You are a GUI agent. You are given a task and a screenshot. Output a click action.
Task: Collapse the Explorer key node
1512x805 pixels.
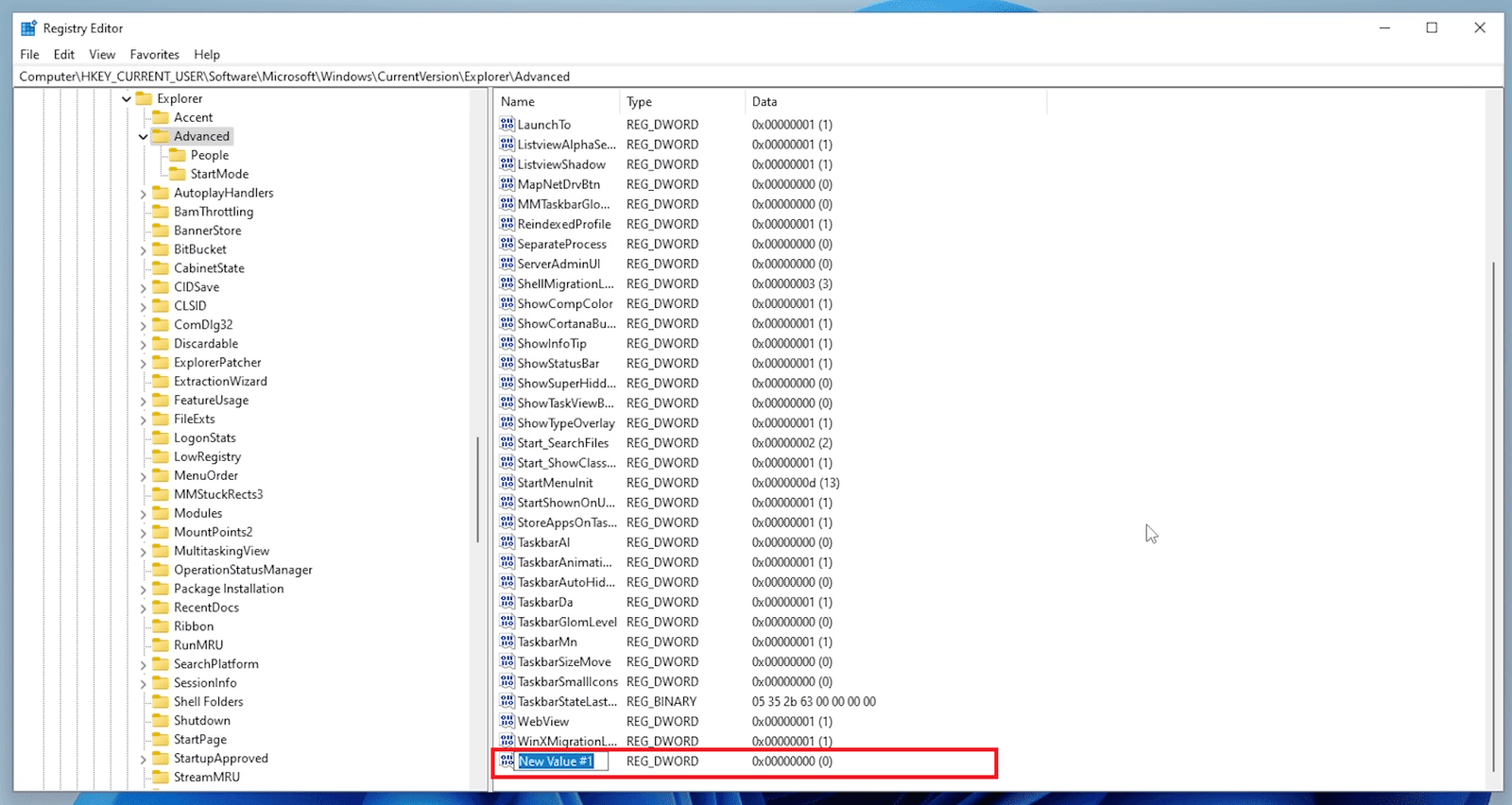pyautogui.click(x=127, y=99)
